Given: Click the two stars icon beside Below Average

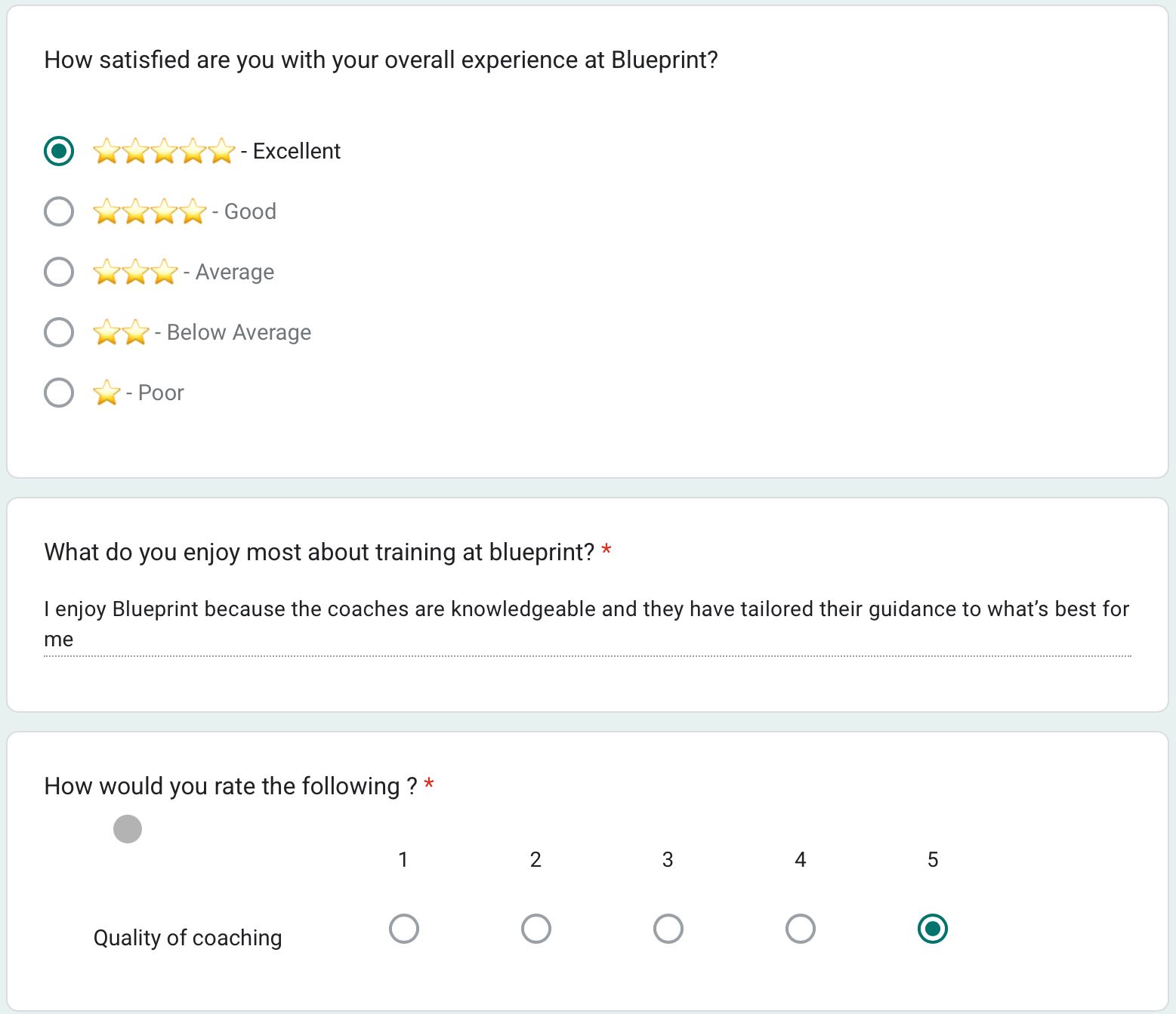Looking at the screenshot, I should click(121, 332).
